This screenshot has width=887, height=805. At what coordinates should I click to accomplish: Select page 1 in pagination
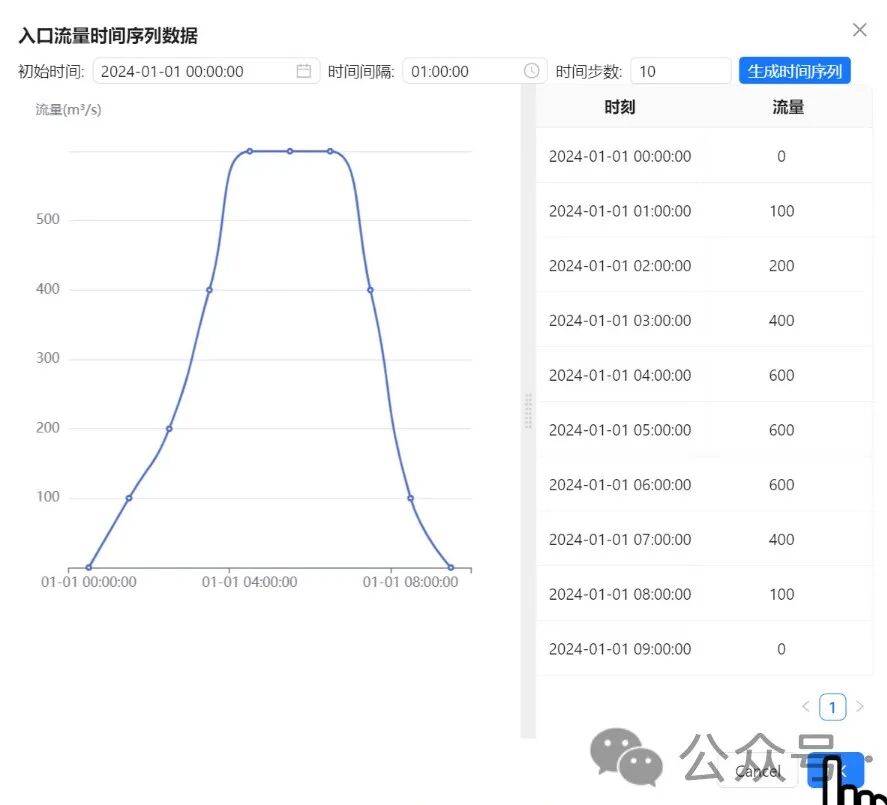pos(833,707)
